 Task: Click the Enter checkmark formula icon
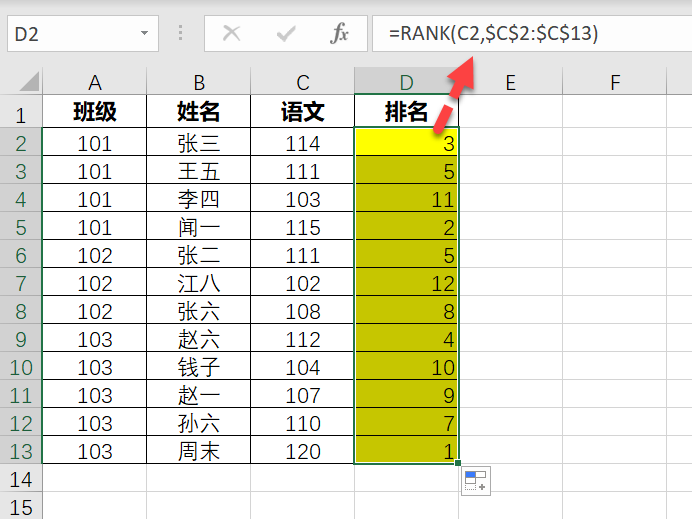[x=286, y=34]
